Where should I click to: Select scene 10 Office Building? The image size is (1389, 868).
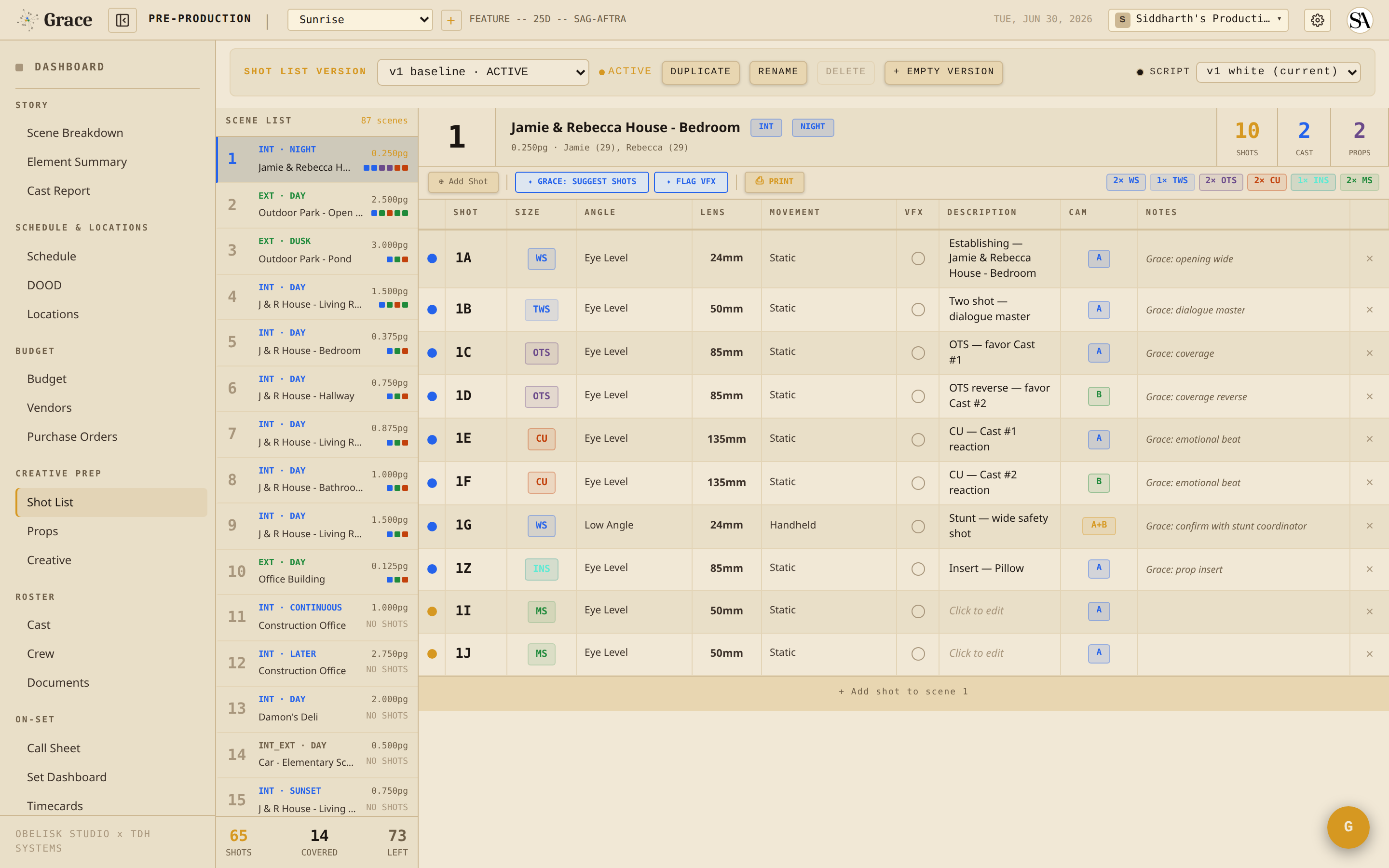[317, 571]
